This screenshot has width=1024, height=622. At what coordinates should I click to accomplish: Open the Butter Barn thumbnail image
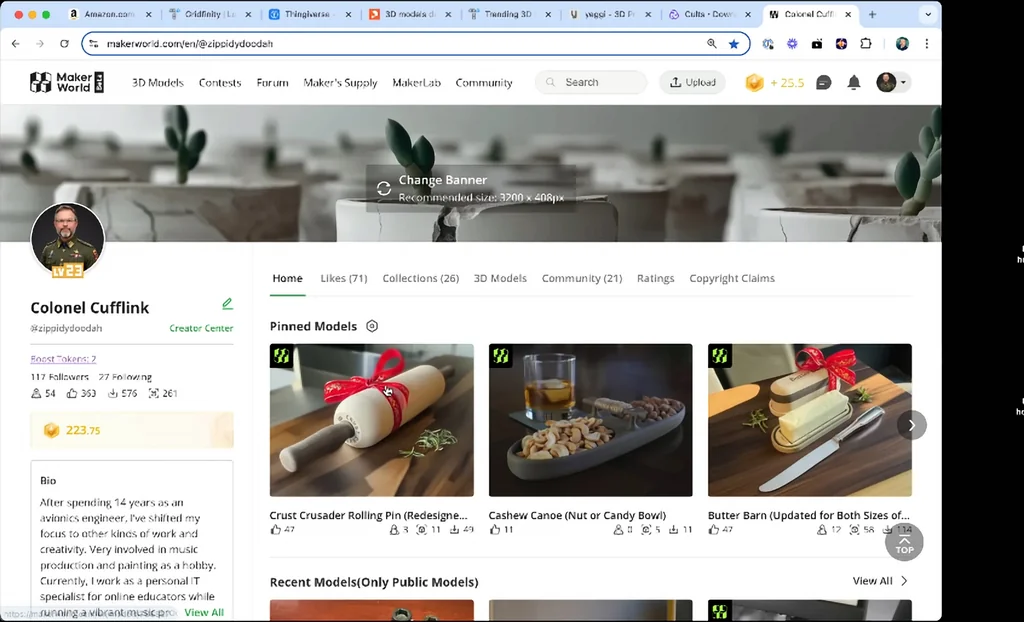[810, 420]
